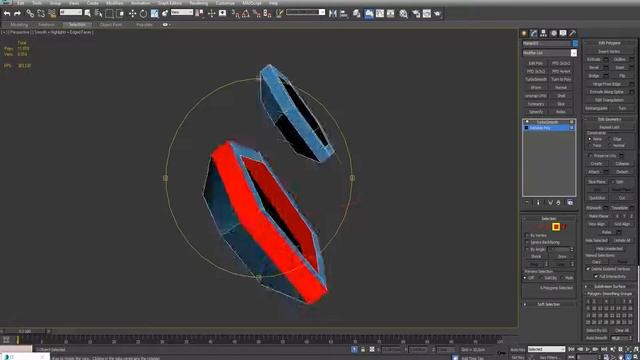The height and width of the screenshot is (360, 640).
Task: Click the Extrude button in Edit Polygons
Action: [x=594, y=60]
